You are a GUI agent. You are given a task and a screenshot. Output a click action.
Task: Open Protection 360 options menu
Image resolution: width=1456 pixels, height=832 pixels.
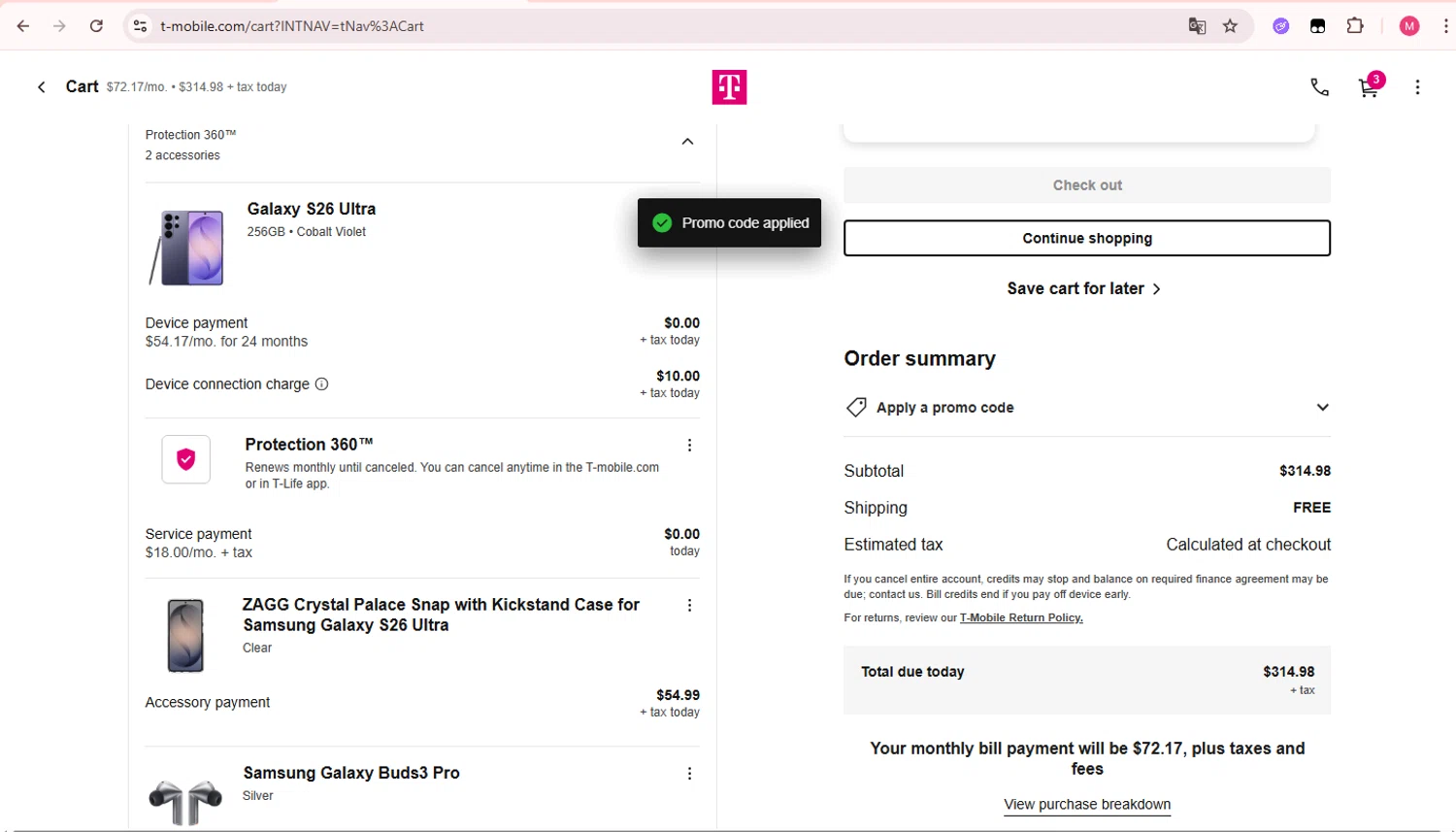pyautogui.click(x=689, y=446)
